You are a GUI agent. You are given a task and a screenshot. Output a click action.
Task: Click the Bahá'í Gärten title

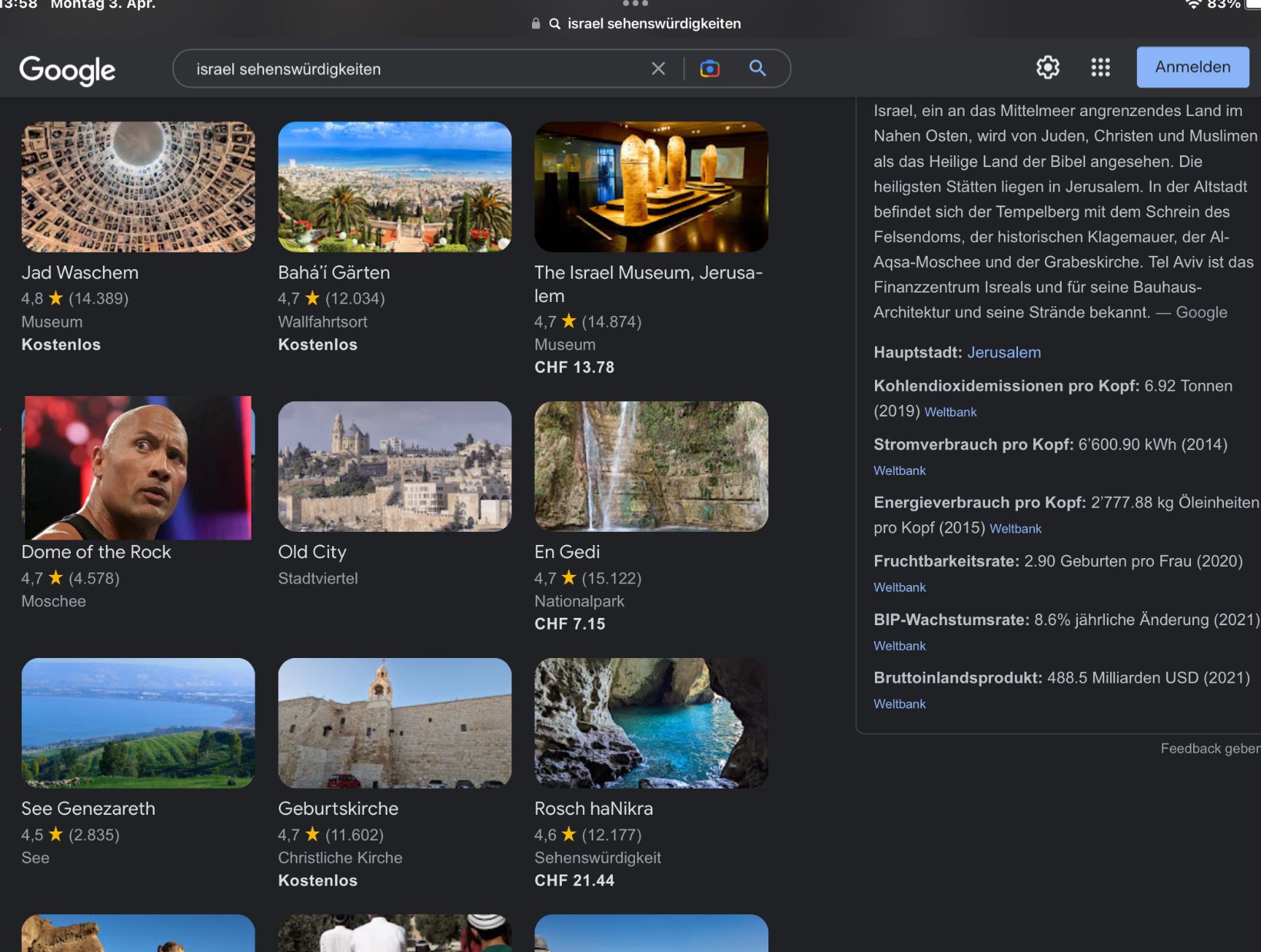click(x=334, y=273)
